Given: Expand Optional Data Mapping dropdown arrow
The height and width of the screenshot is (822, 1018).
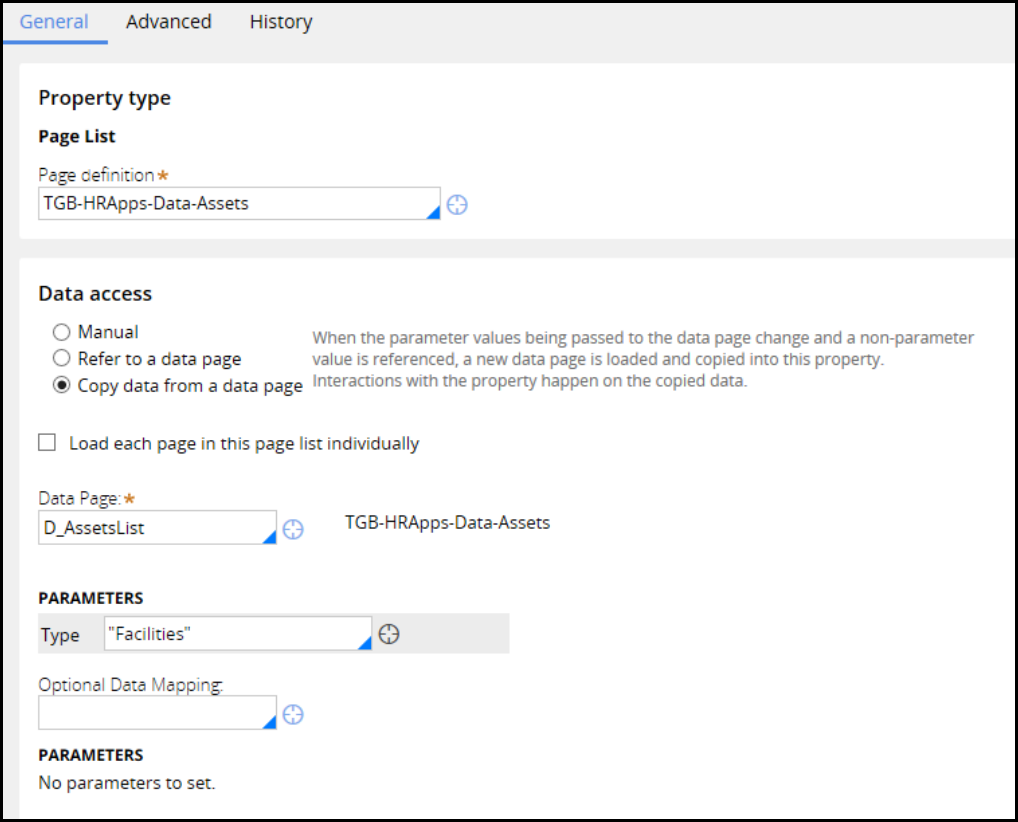Looking at the screenshot, I should 269,722.
